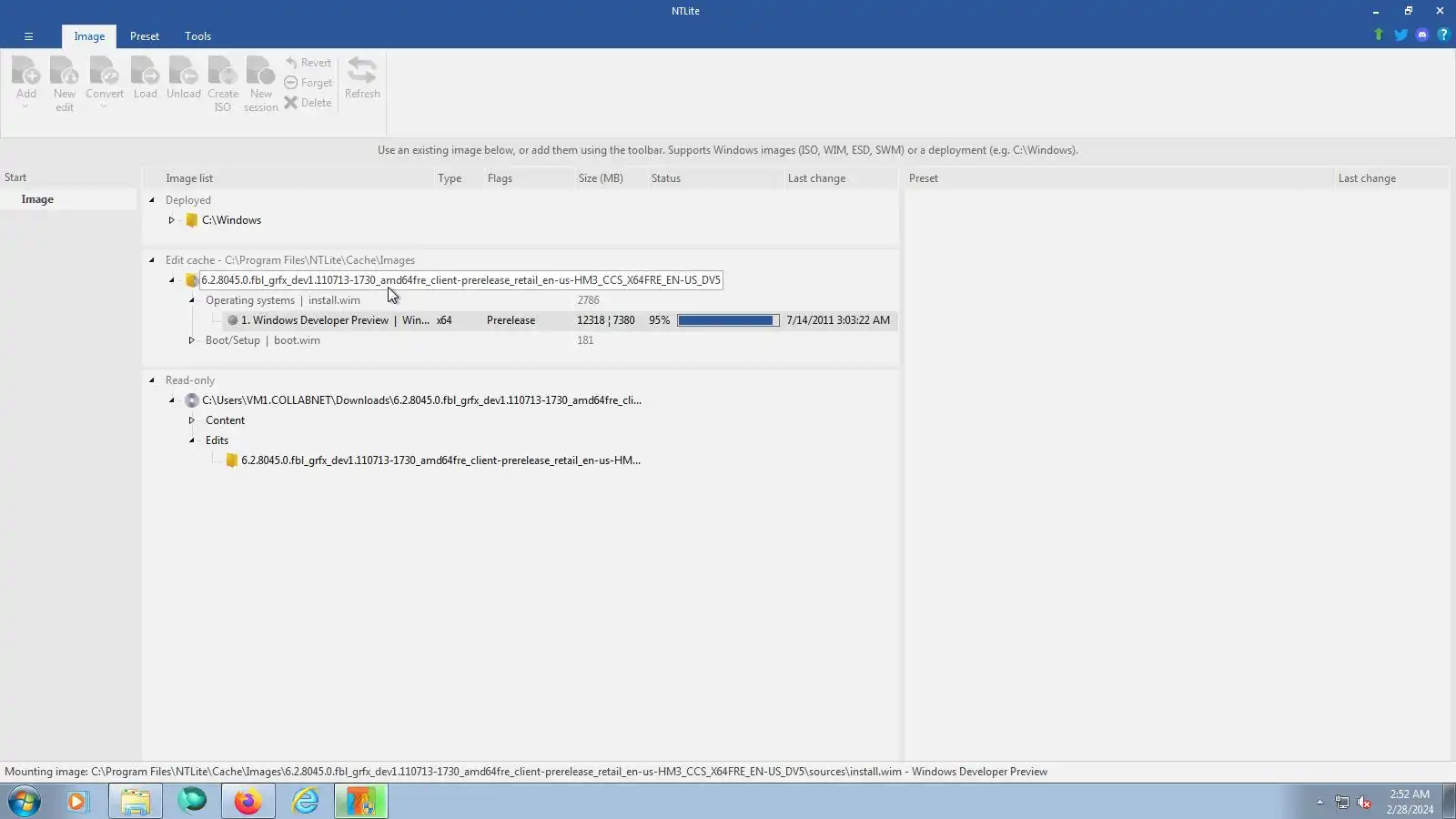
Task: Click the folder icon in the Edits entry
Action: click(x=231, y=460)
